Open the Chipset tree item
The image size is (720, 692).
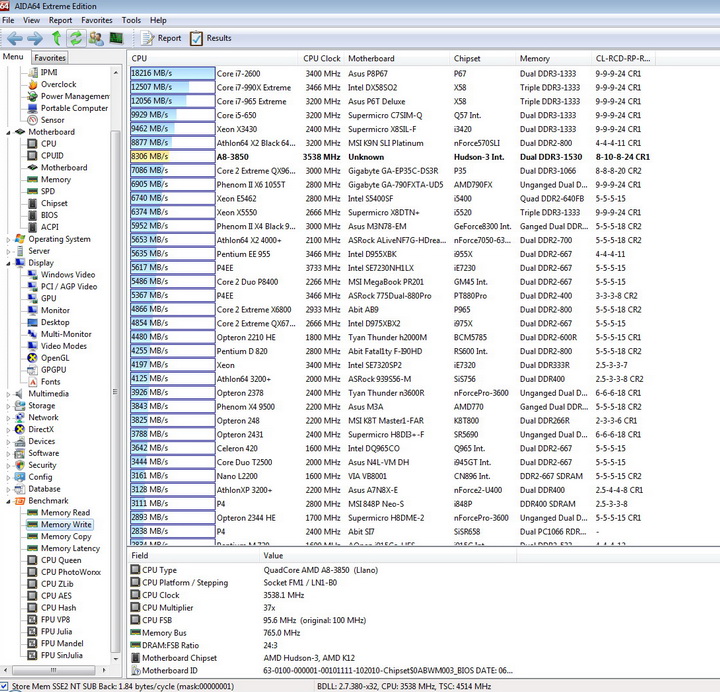tap(54, 203)
